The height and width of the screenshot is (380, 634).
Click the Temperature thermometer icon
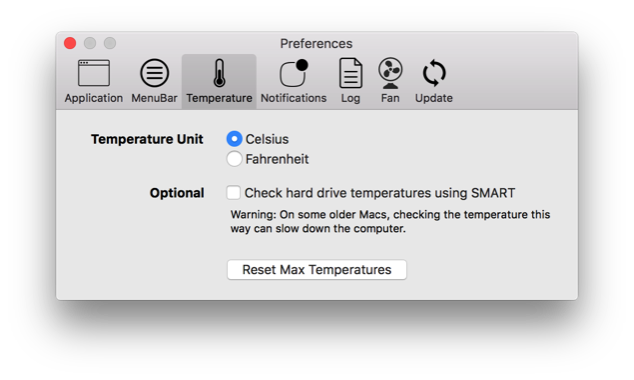tap(220, 73)
